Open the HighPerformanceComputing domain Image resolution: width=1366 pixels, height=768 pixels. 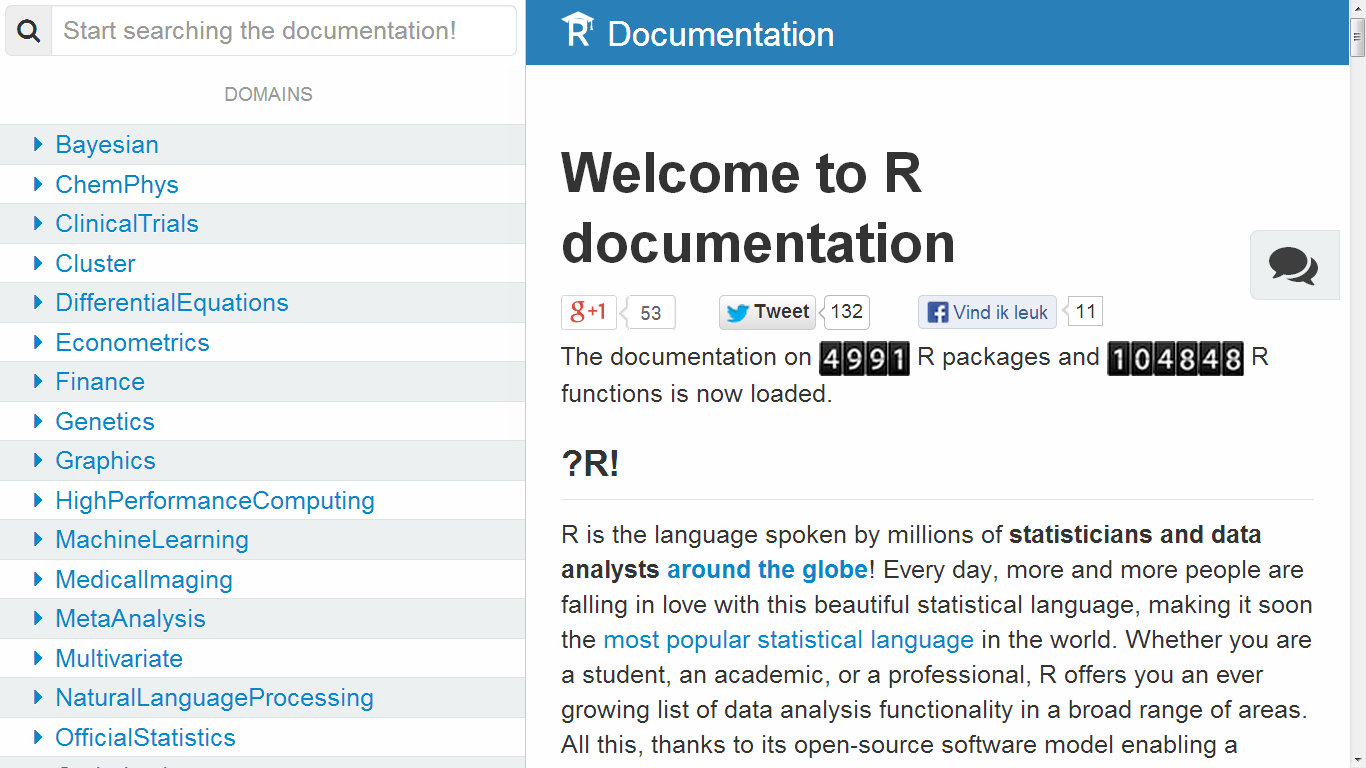[x=215, y=500]
